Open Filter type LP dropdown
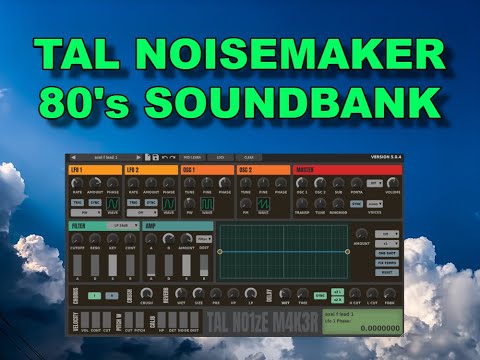This screenshot has height=360, width=480. pyautogui.click(x=123, y=226)
